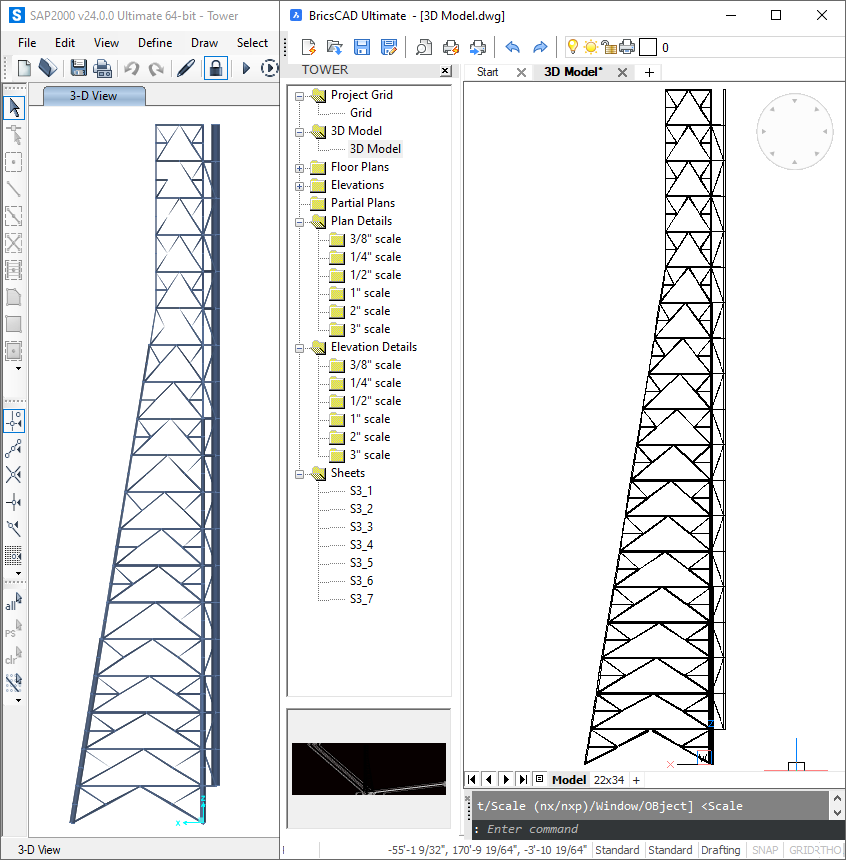Collapse the Sheets tree node

pyautogui.click(x=299, y=474)
